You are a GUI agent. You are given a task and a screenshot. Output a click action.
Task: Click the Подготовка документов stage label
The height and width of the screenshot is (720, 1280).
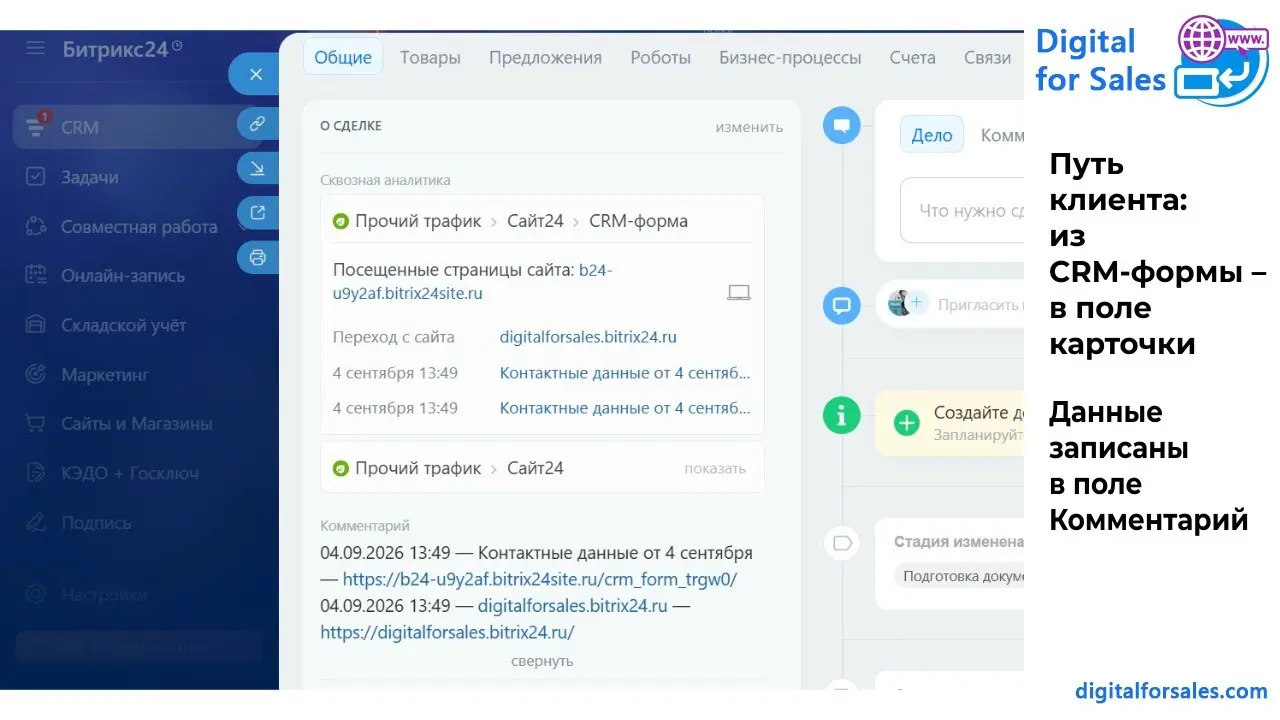(x=959, y=576)
